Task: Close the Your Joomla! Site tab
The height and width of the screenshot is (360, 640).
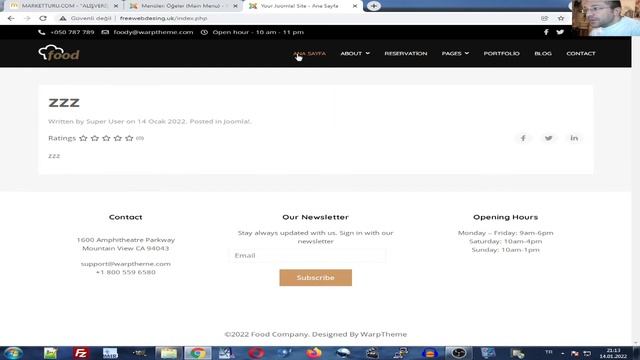Action: [x=355, y=6]
